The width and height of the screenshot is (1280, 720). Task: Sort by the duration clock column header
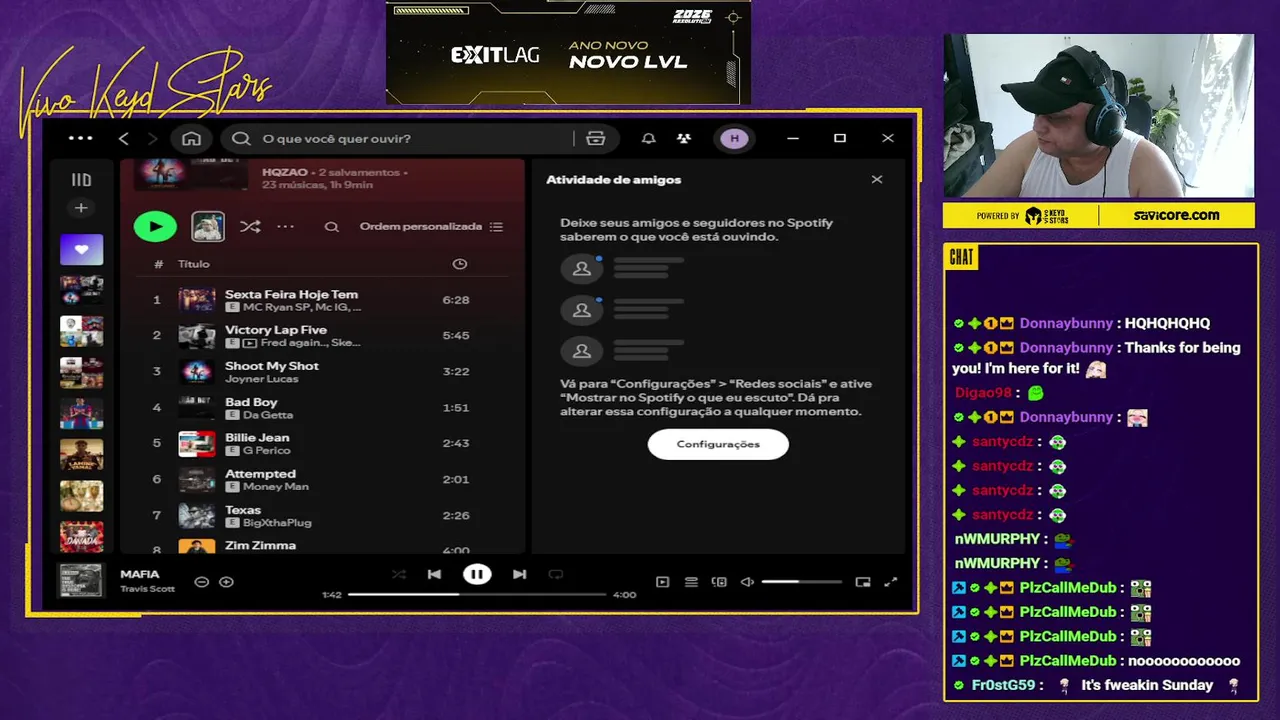point(460,264)
